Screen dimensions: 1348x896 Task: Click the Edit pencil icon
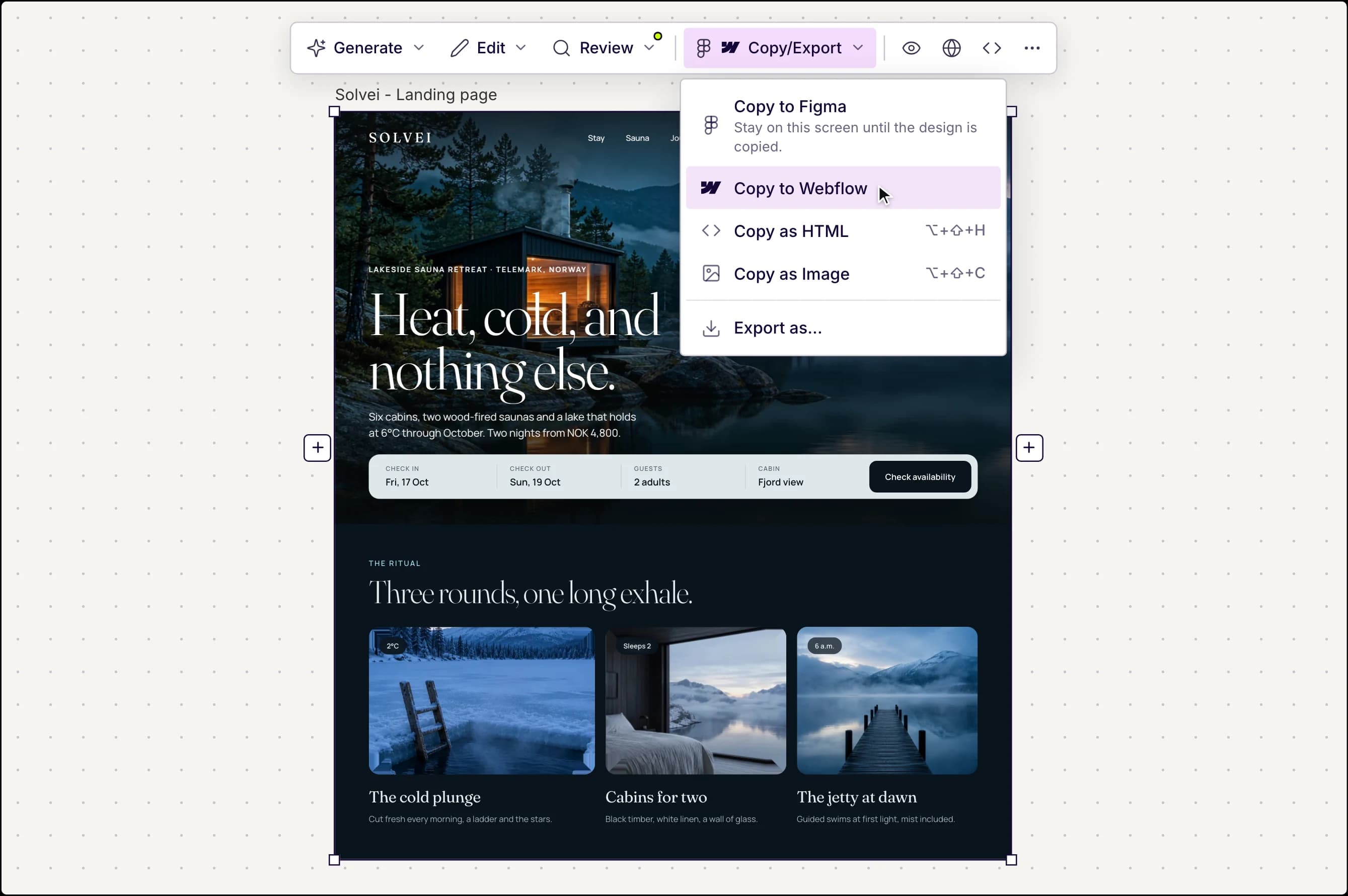459,48
